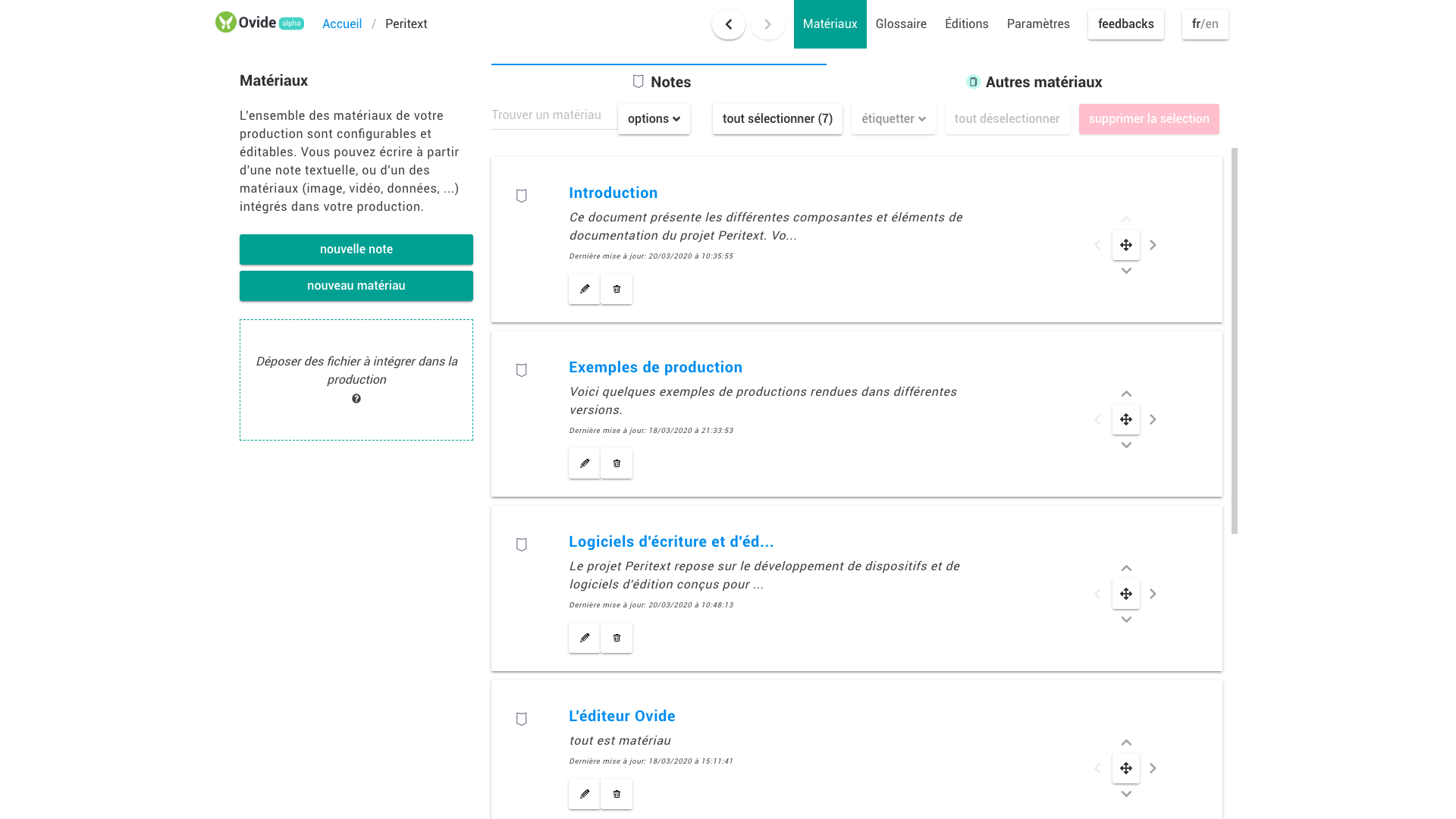Indent Introduction note with right arrow

1153,245
